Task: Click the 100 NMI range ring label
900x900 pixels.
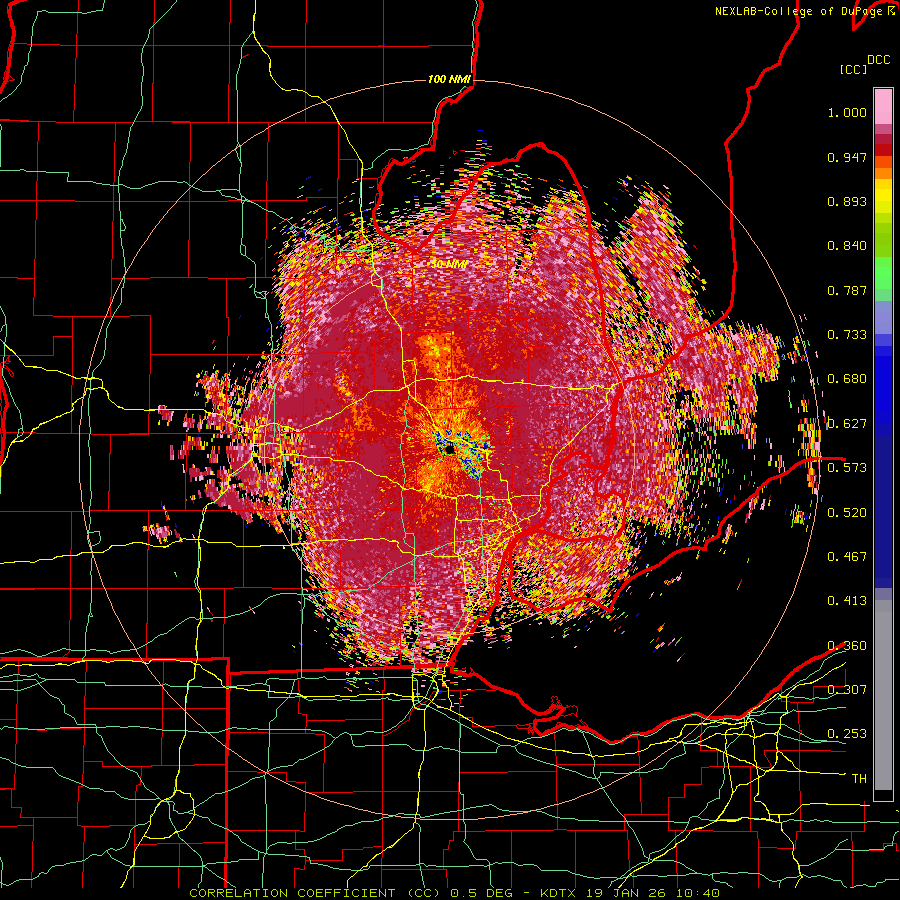Action: point(449,79)
